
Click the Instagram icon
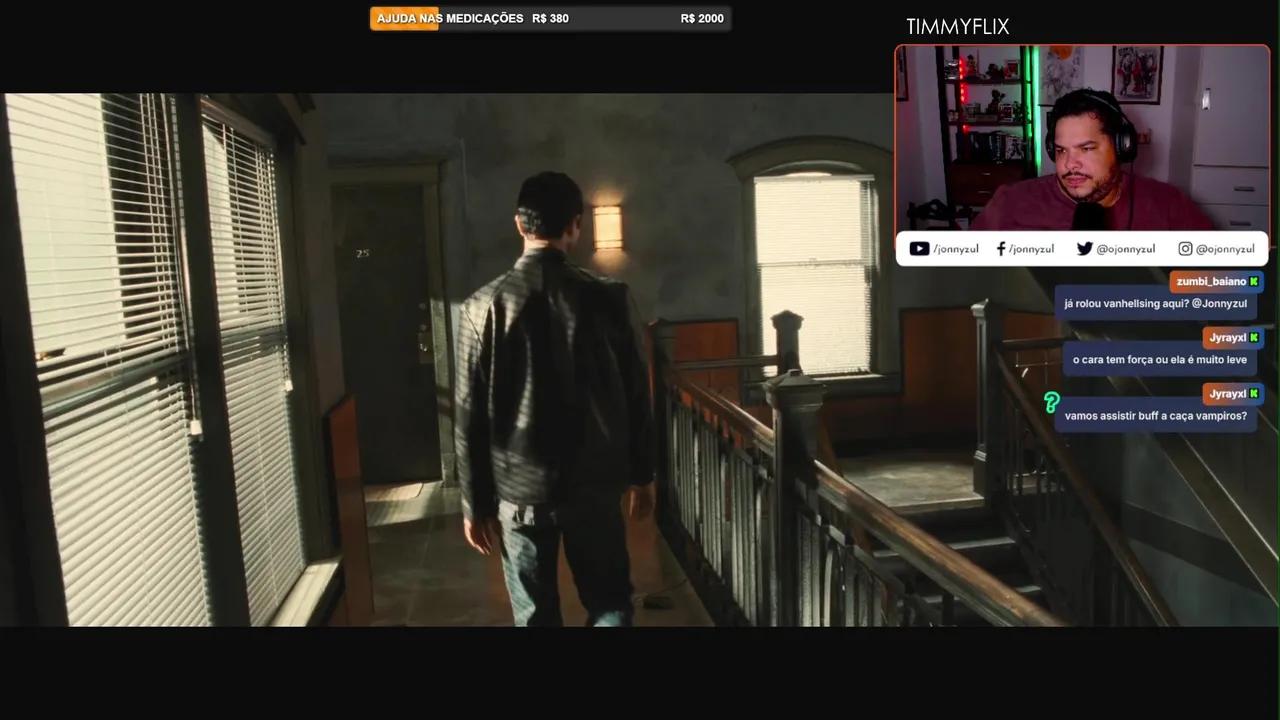click(x=1185, y=249)
